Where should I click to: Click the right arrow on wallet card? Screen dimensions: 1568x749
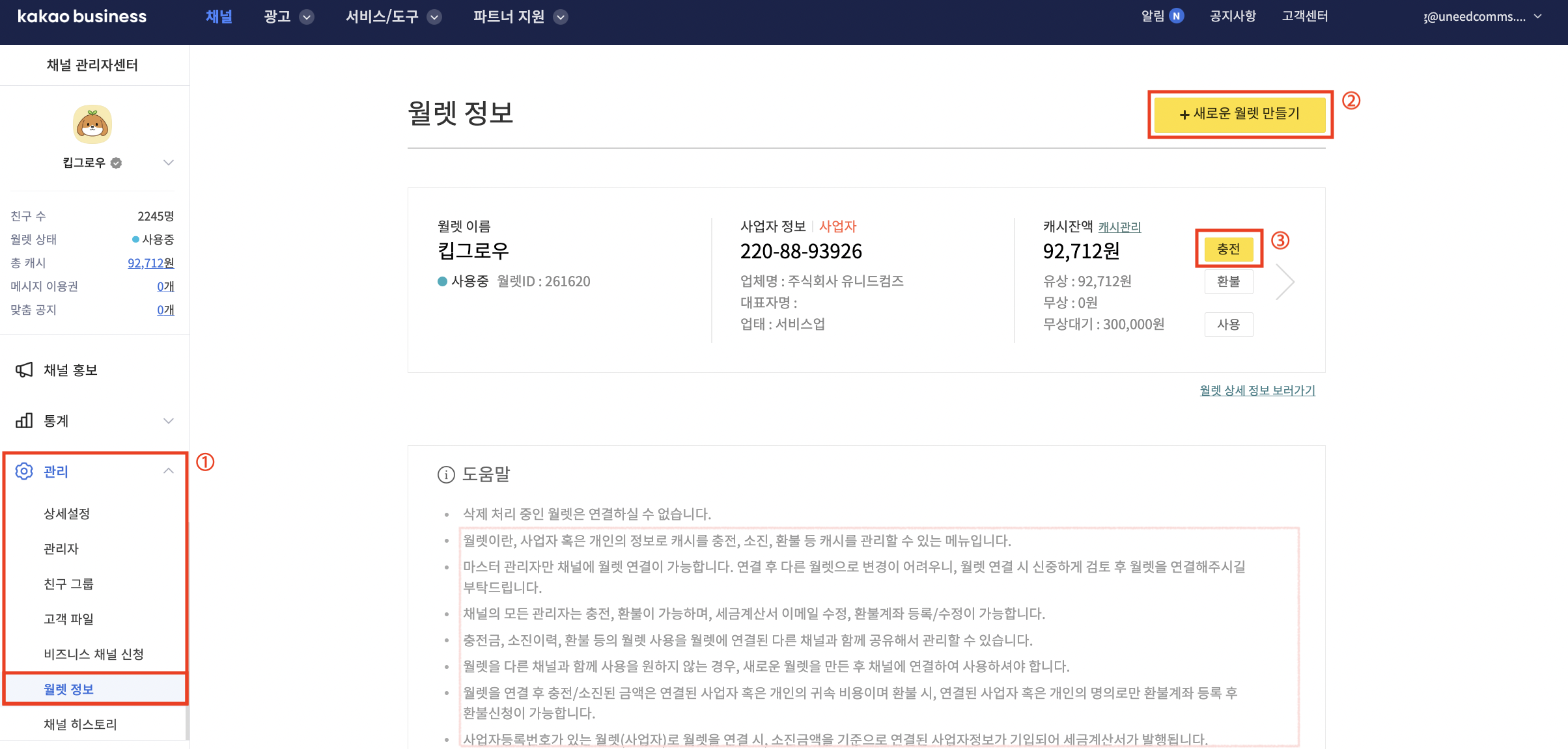tap(1284, 282)
